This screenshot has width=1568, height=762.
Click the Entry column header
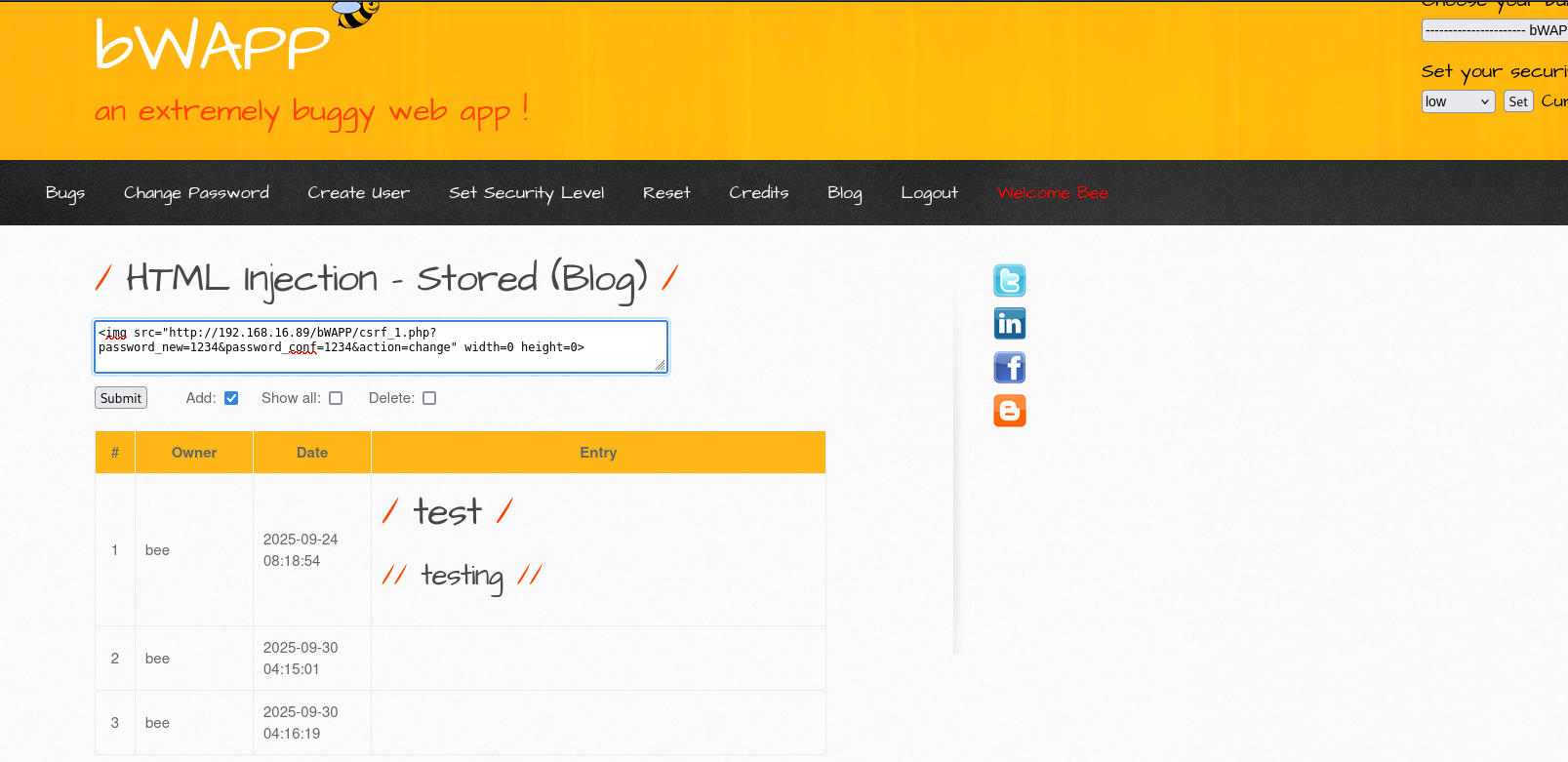click(598, 453)
